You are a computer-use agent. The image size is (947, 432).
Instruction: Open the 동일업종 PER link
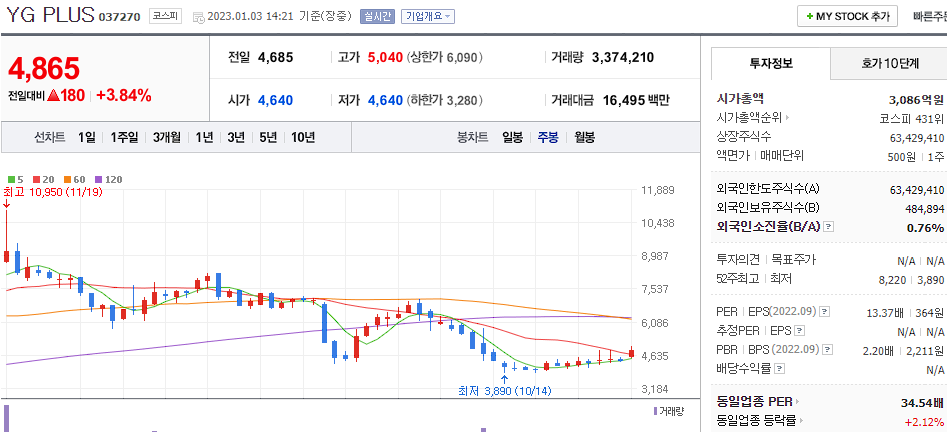(757, 401)
